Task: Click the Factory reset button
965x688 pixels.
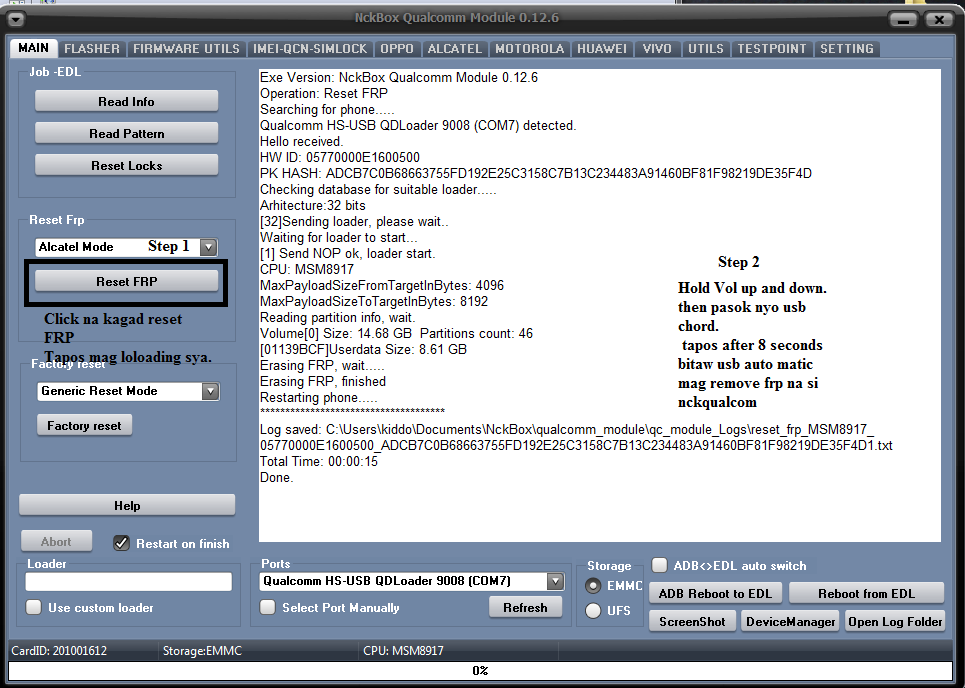Action: (84, 425)
